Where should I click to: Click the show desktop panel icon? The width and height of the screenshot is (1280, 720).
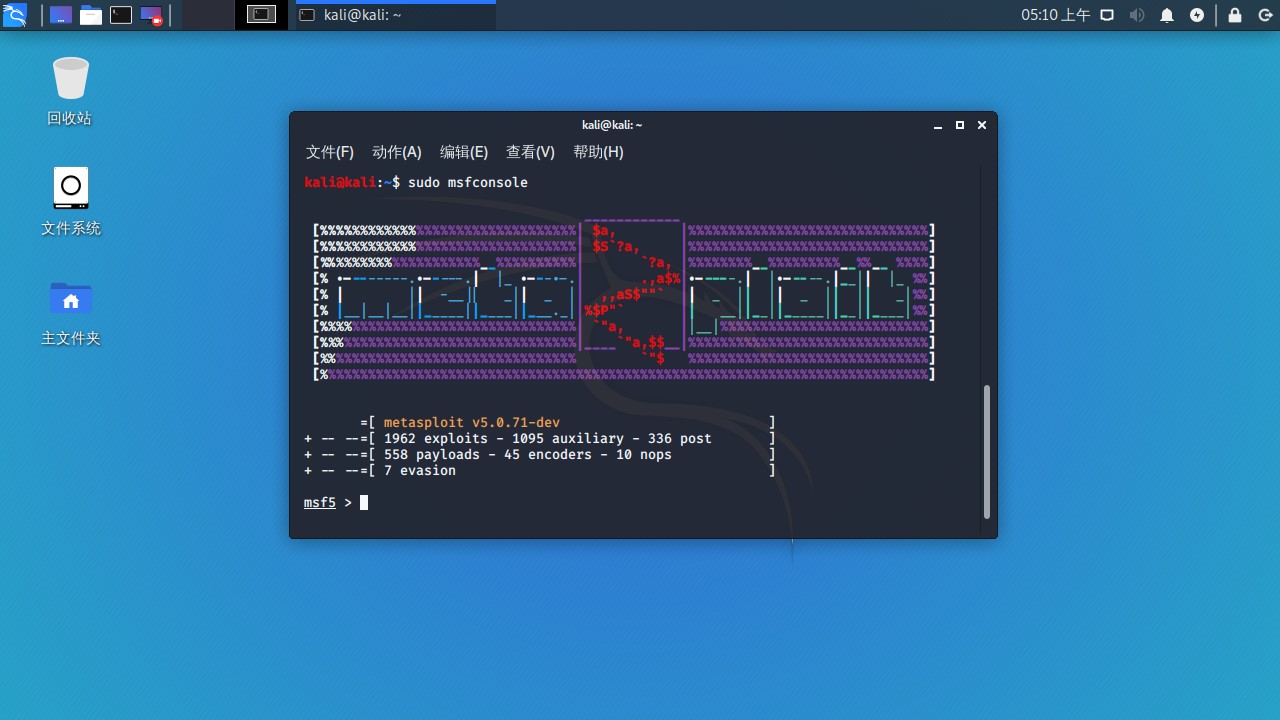[x=61, y=15]
